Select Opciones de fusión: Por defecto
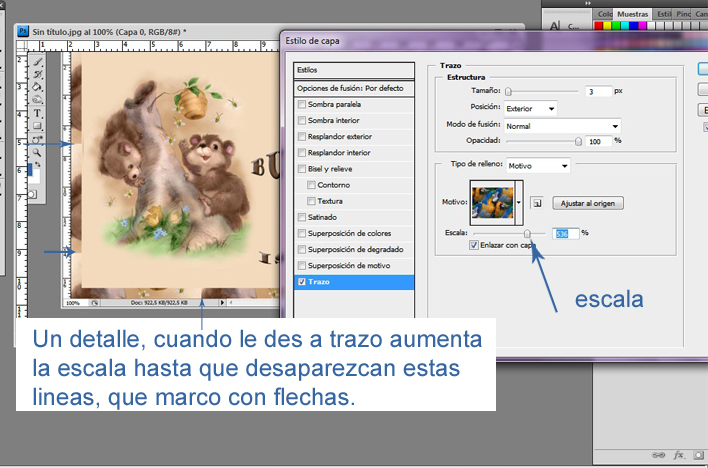Viewport: 708px width, 468px height. (x=354, y=89)
